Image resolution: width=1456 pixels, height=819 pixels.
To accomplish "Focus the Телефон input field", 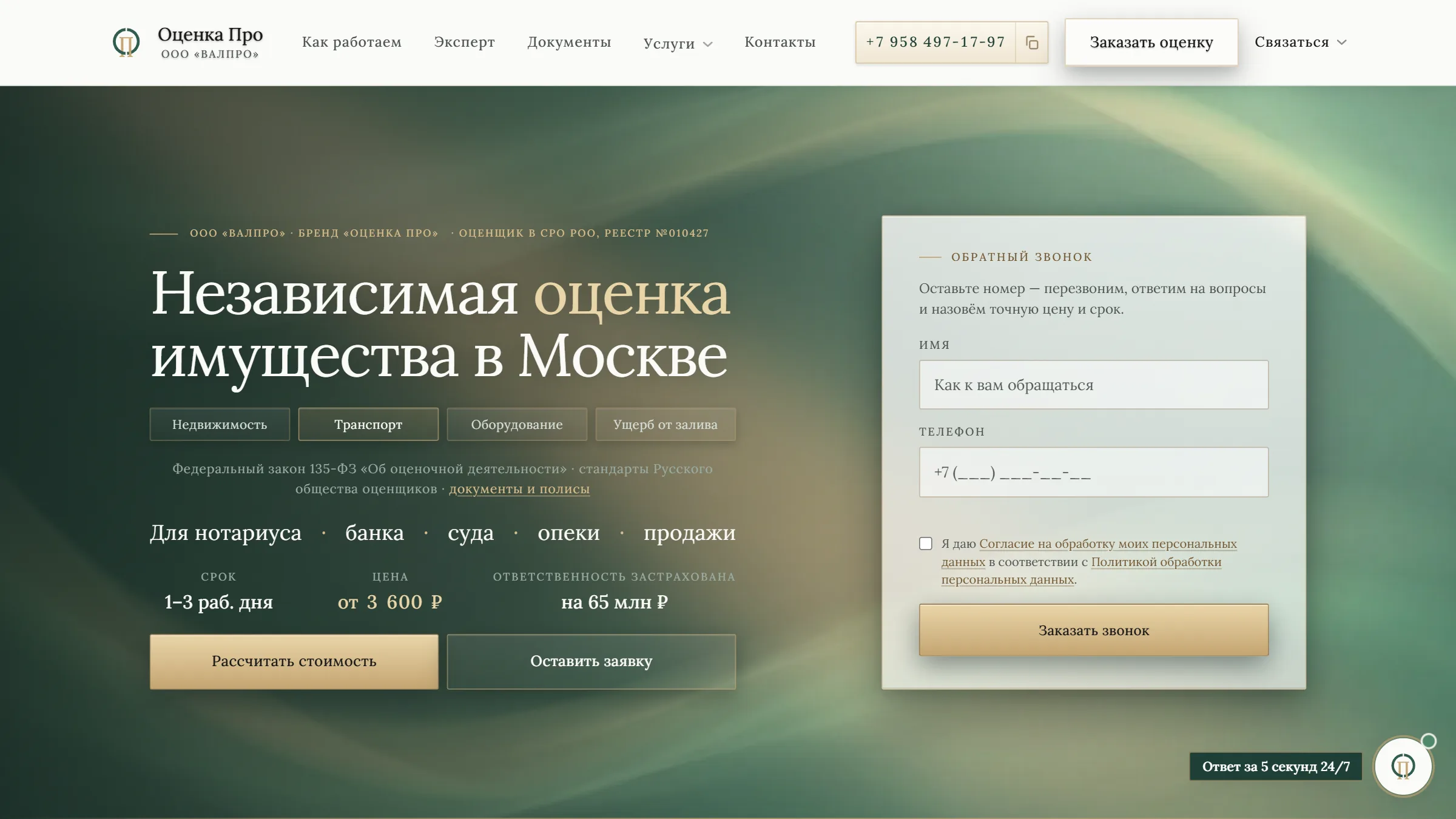I will pyautogui.click(x=1094, y=472).
